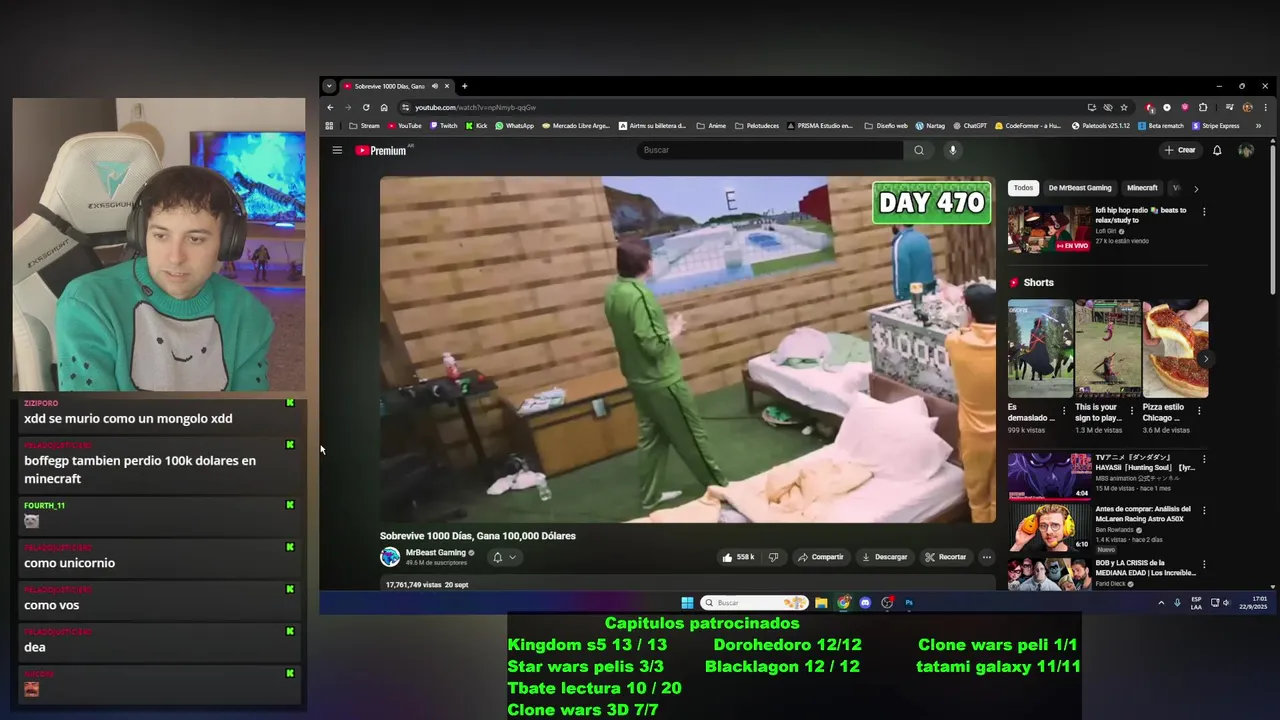Open File Explorer from the taskbar

click(x=821, y=603)
